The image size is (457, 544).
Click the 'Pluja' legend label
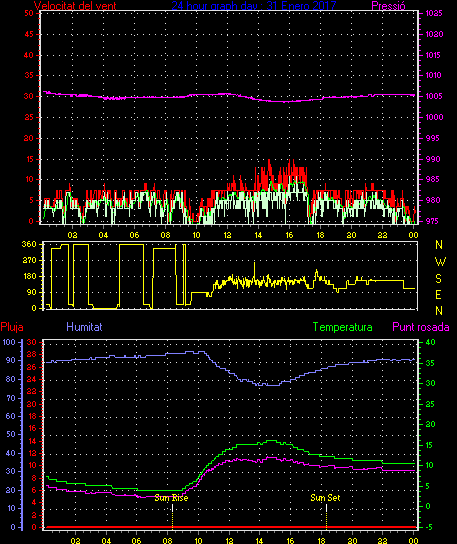[x=12, y=327]
